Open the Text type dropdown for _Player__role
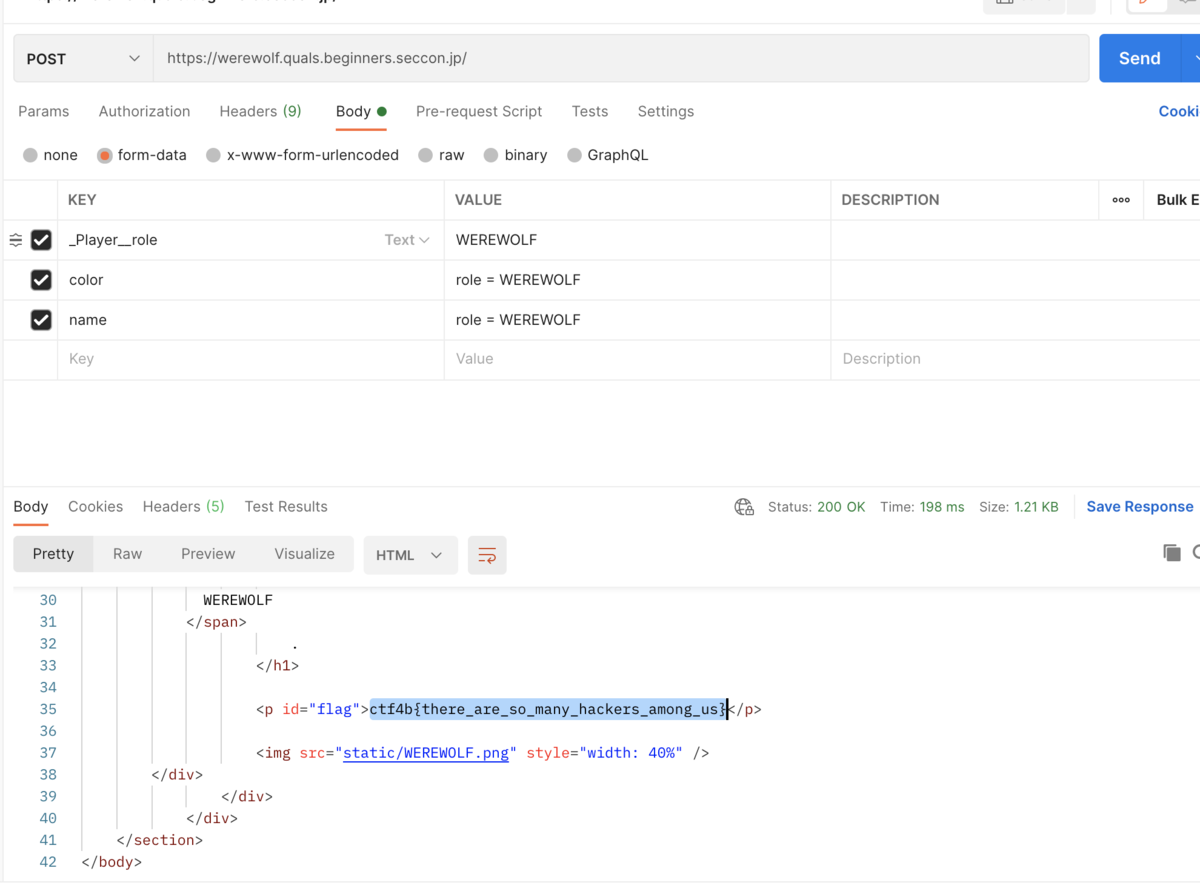This screenshot has width=1200, height=891. [x=407, y=240]
